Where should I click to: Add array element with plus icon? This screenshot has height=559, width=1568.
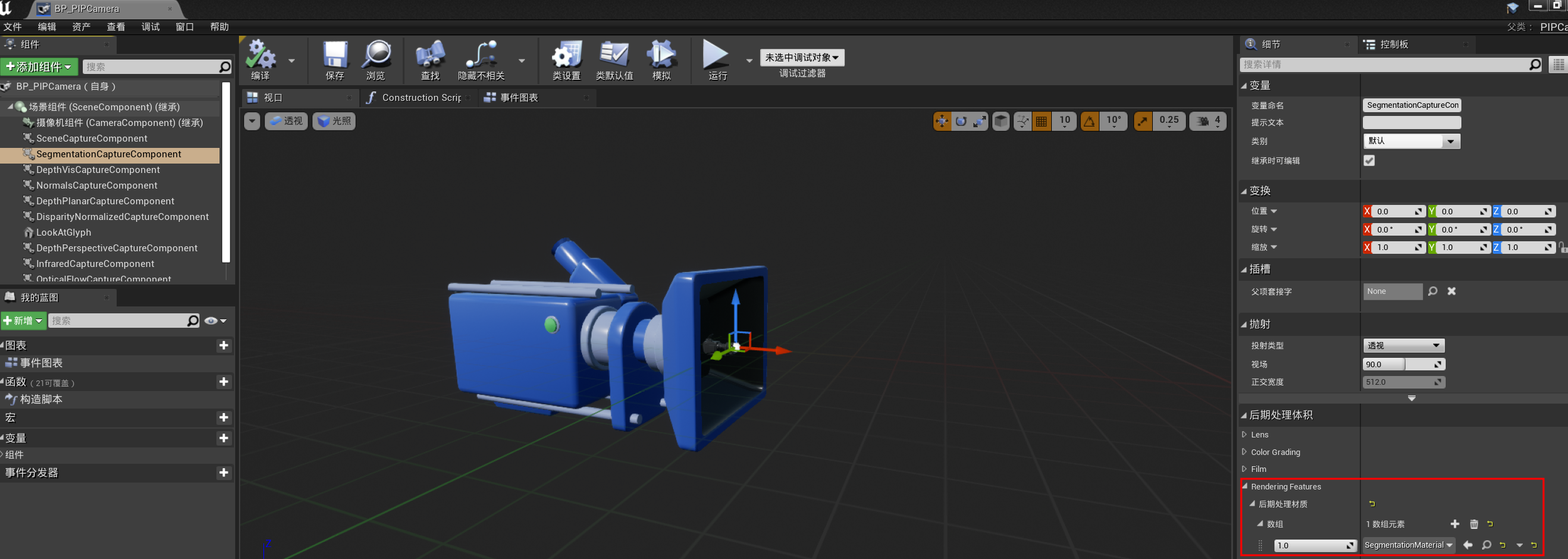tap(1455, 524)
